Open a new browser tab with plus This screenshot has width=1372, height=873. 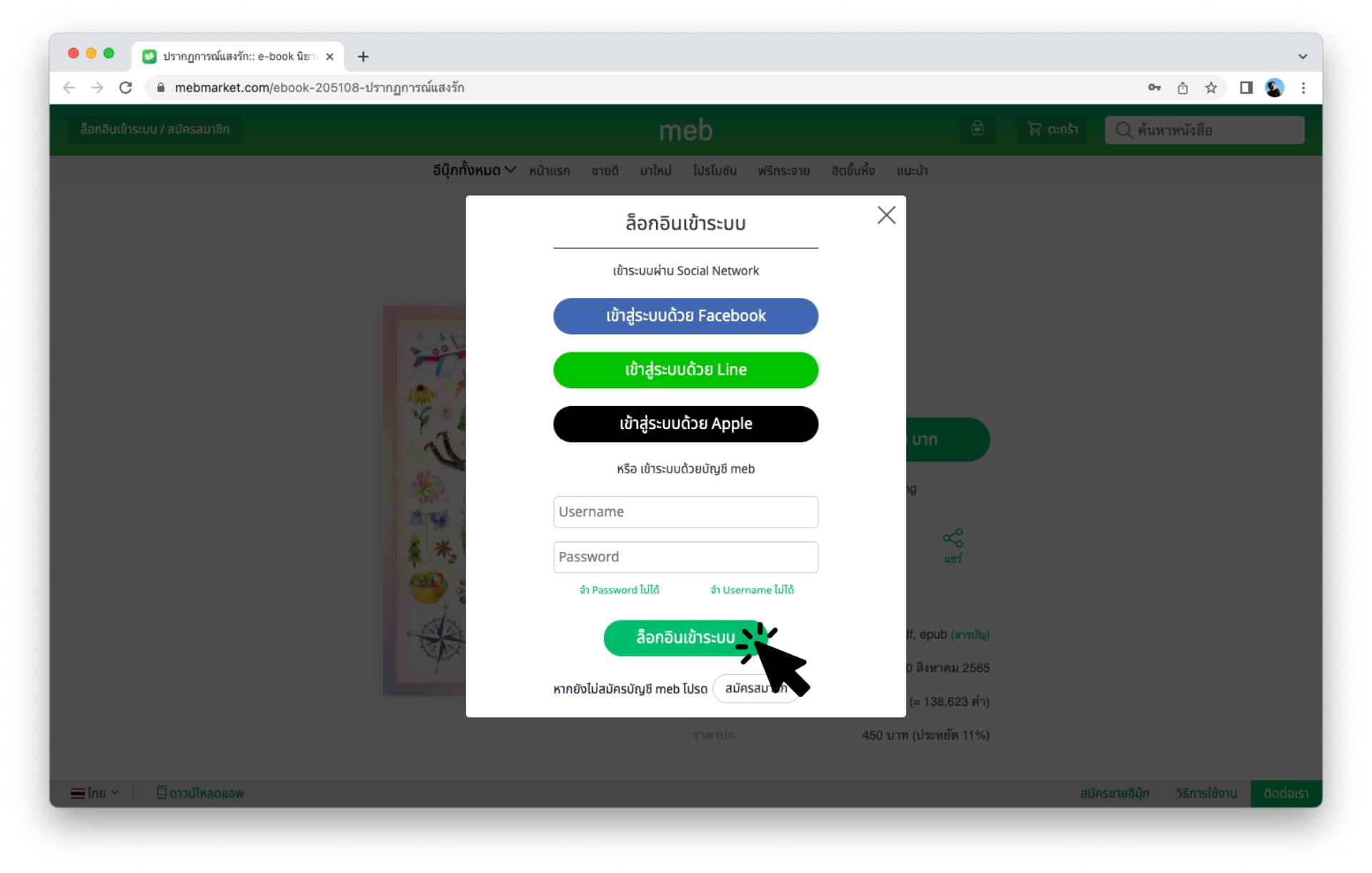coord(363,56)
